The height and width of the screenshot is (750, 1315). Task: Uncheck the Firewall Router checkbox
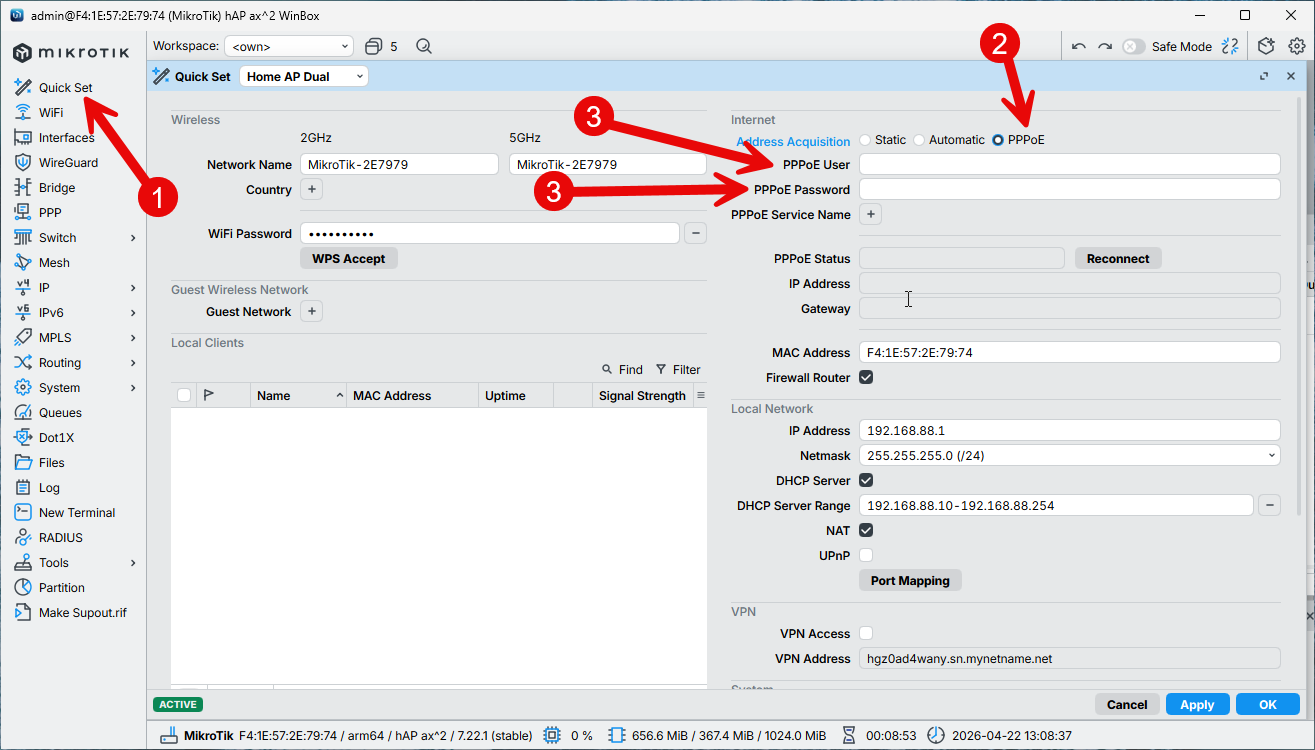coord(866,377)
